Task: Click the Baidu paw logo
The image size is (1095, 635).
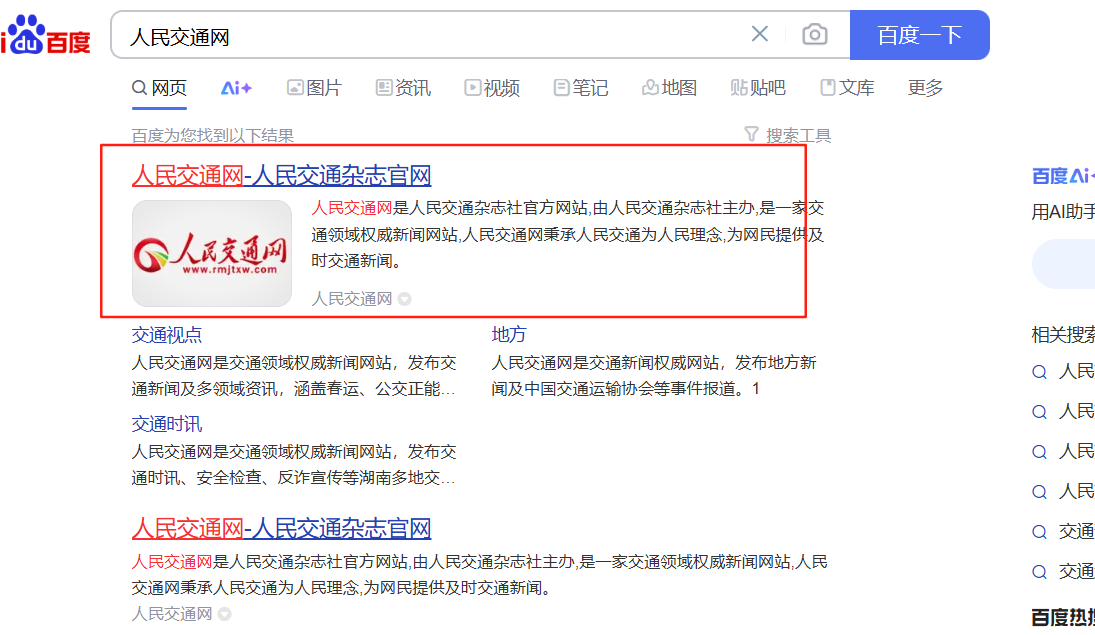Action: 45,35
